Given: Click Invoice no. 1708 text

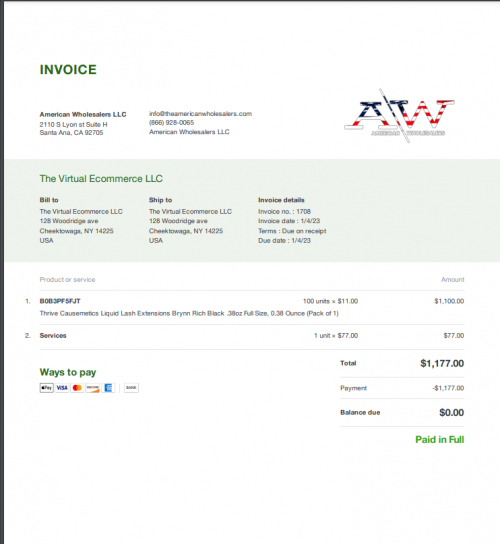Looking at the screenshot, I should click(x=285, y=211).
